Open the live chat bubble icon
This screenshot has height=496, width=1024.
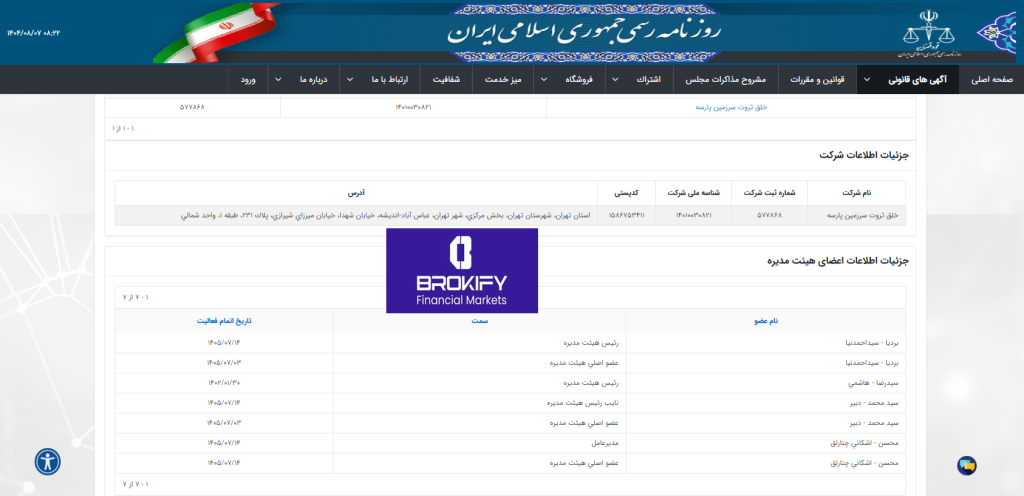tap(967, 465)
